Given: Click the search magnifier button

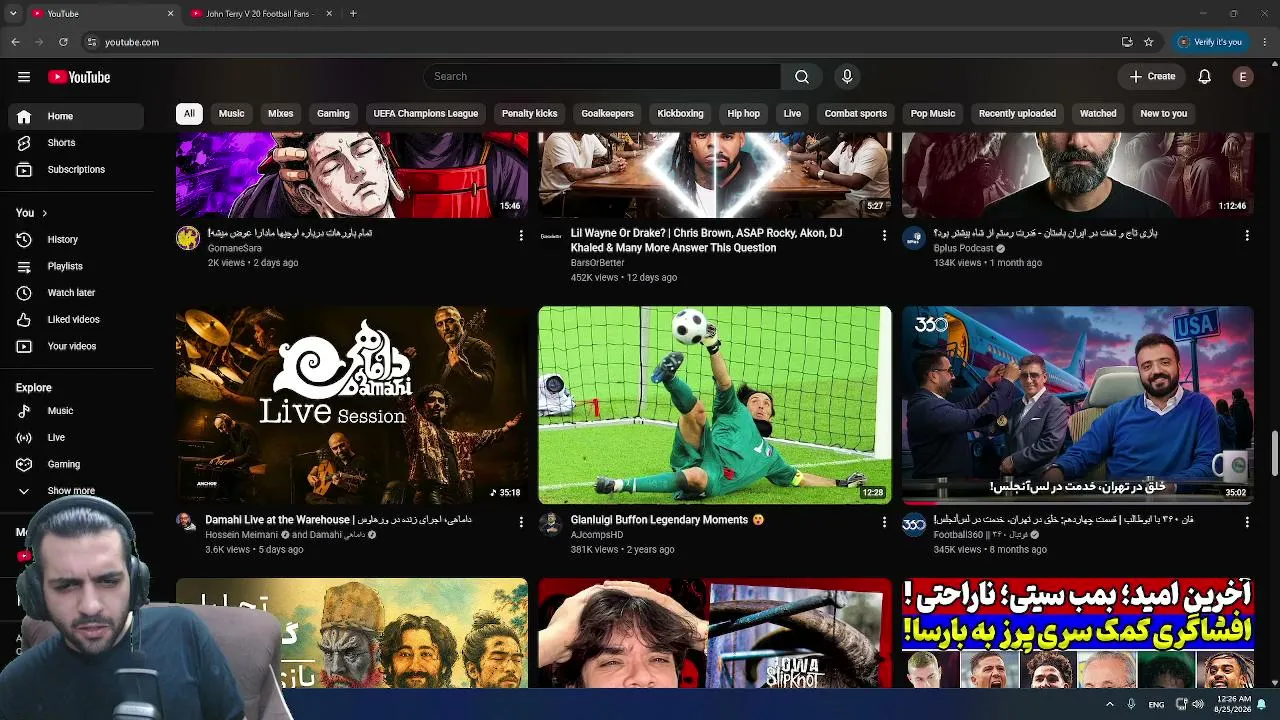Looking at the screenshot, I should pyautogui.click(x=802, y=76).
